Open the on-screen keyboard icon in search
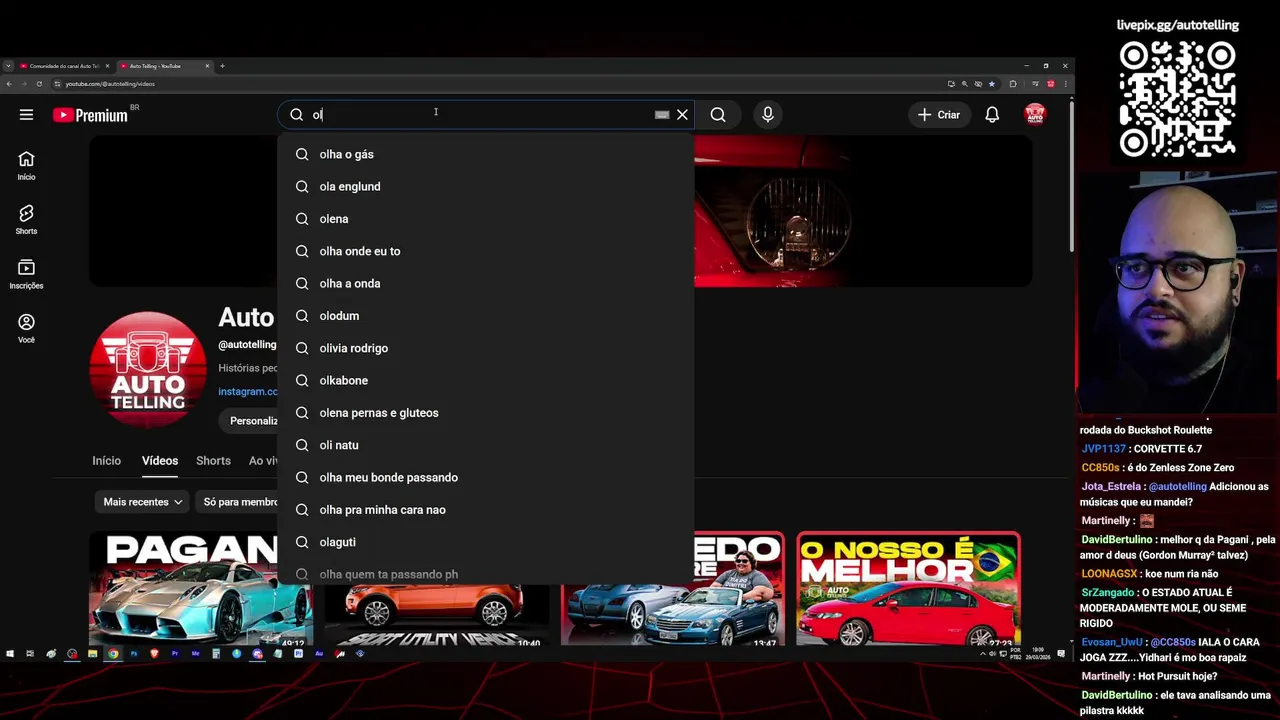The width and height of the screenshot is (1280, 720). click(x=662, y=115)
